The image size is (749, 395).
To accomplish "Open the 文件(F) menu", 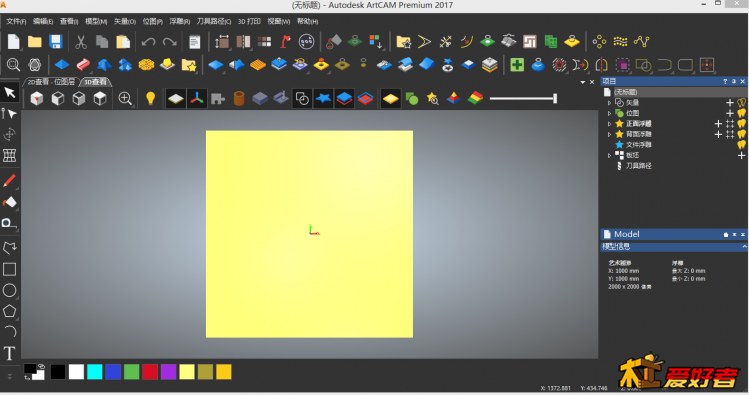I will 16,21.
